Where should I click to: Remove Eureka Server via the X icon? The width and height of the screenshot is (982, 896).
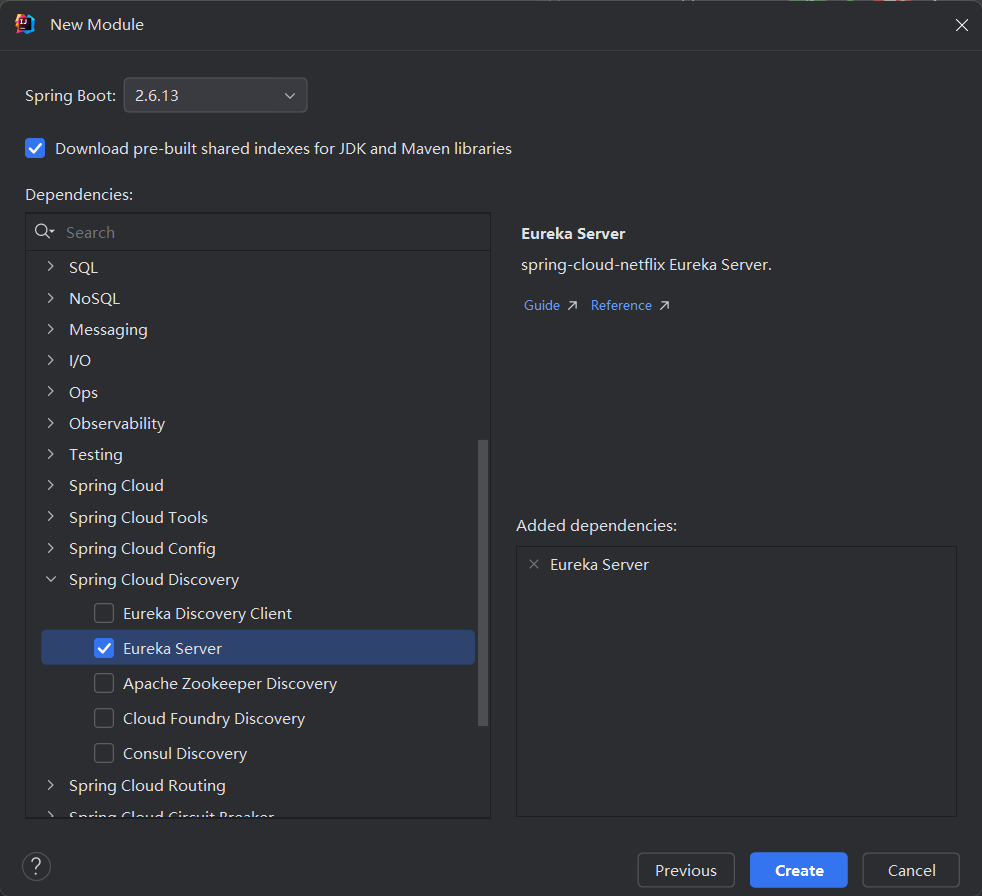click(533, 565)
